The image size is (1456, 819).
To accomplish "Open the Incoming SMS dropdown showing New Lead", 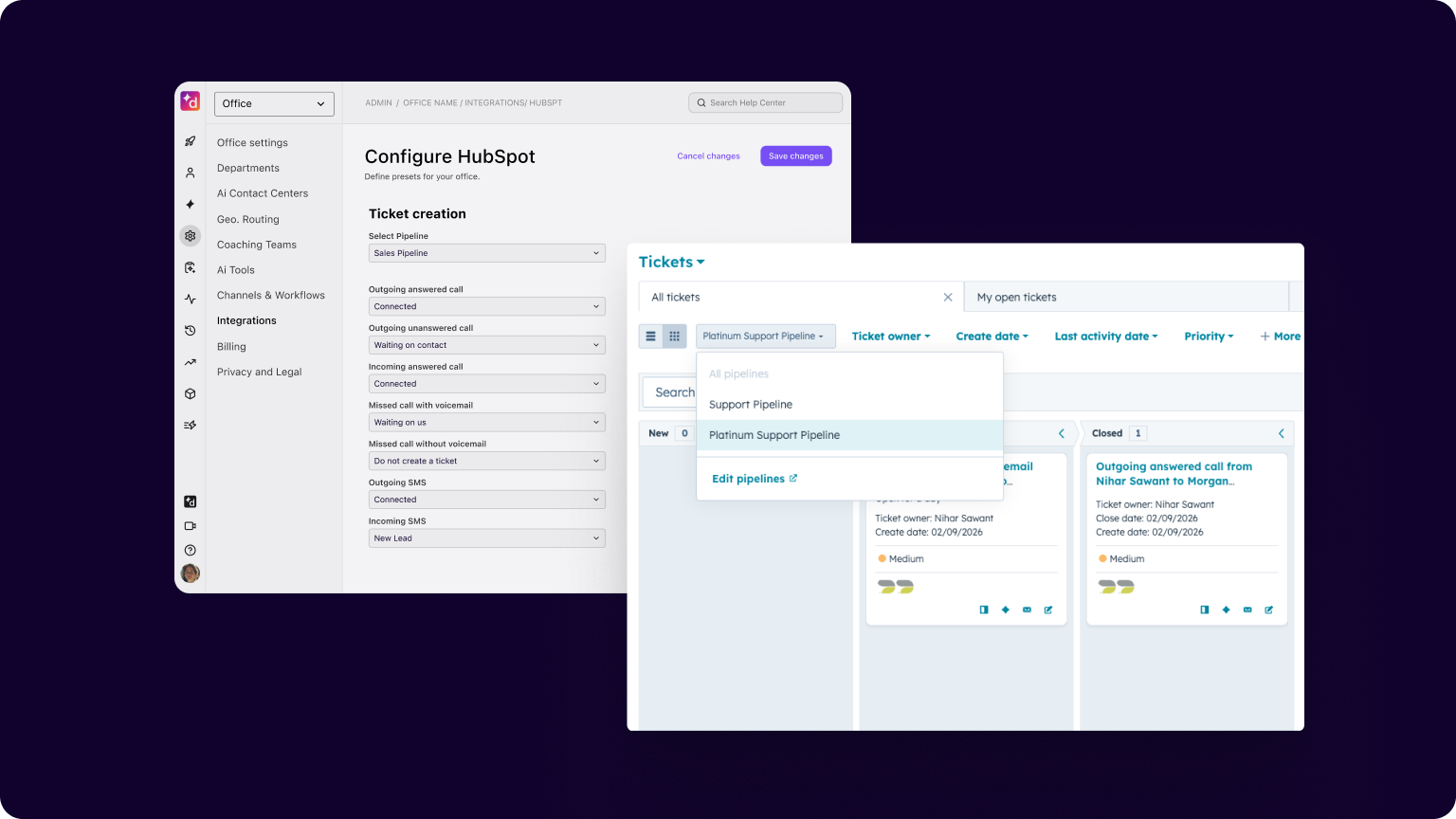I will pyautogui.click(x=486, y=537).
